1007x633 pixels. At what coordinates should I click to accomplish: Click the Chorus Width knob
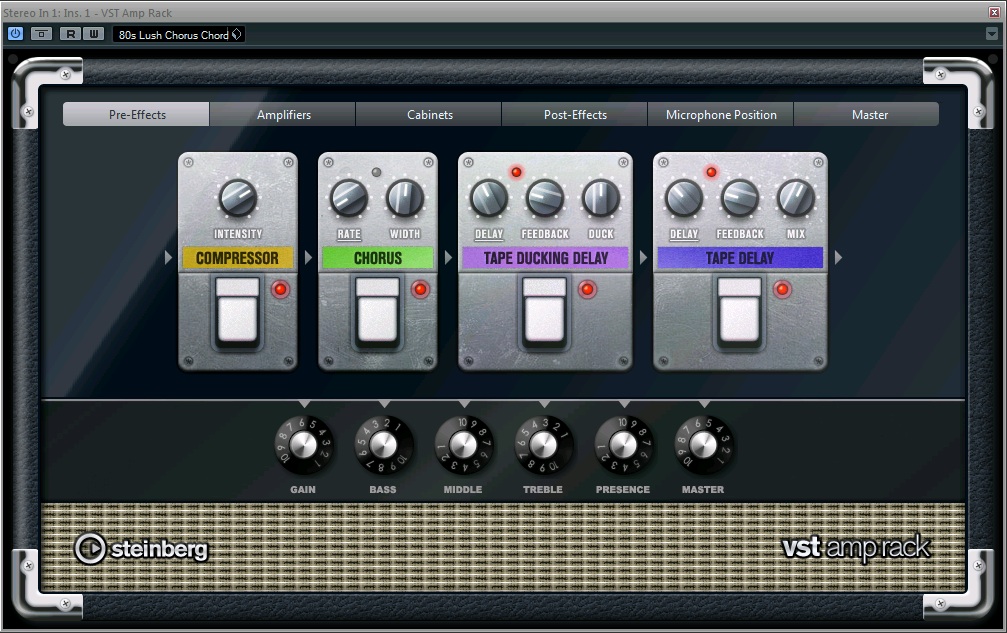[405, 198]
